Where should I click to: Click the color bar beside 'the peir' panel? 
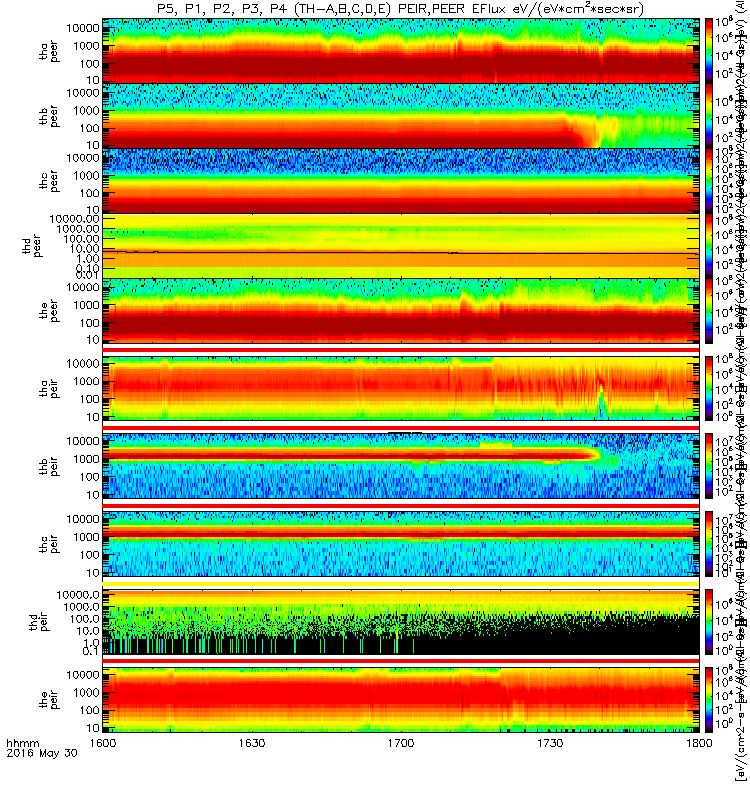pos(709,699)
